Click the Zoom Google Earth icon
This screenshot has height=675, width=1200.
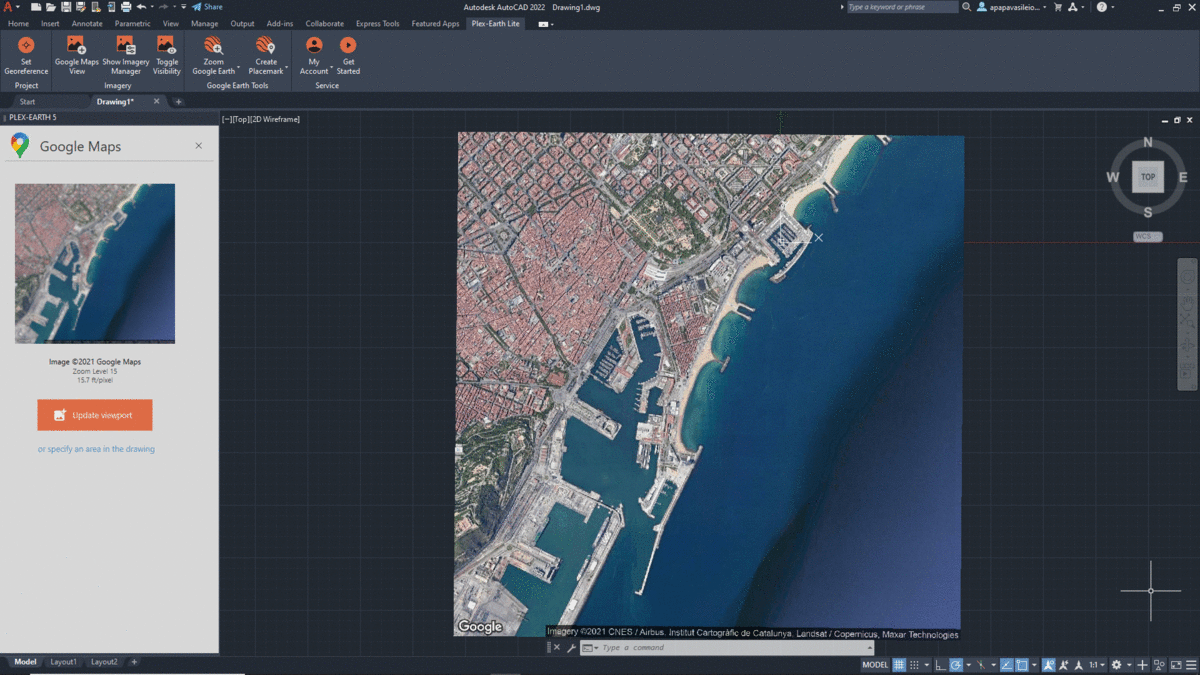(x=214, y=46)
